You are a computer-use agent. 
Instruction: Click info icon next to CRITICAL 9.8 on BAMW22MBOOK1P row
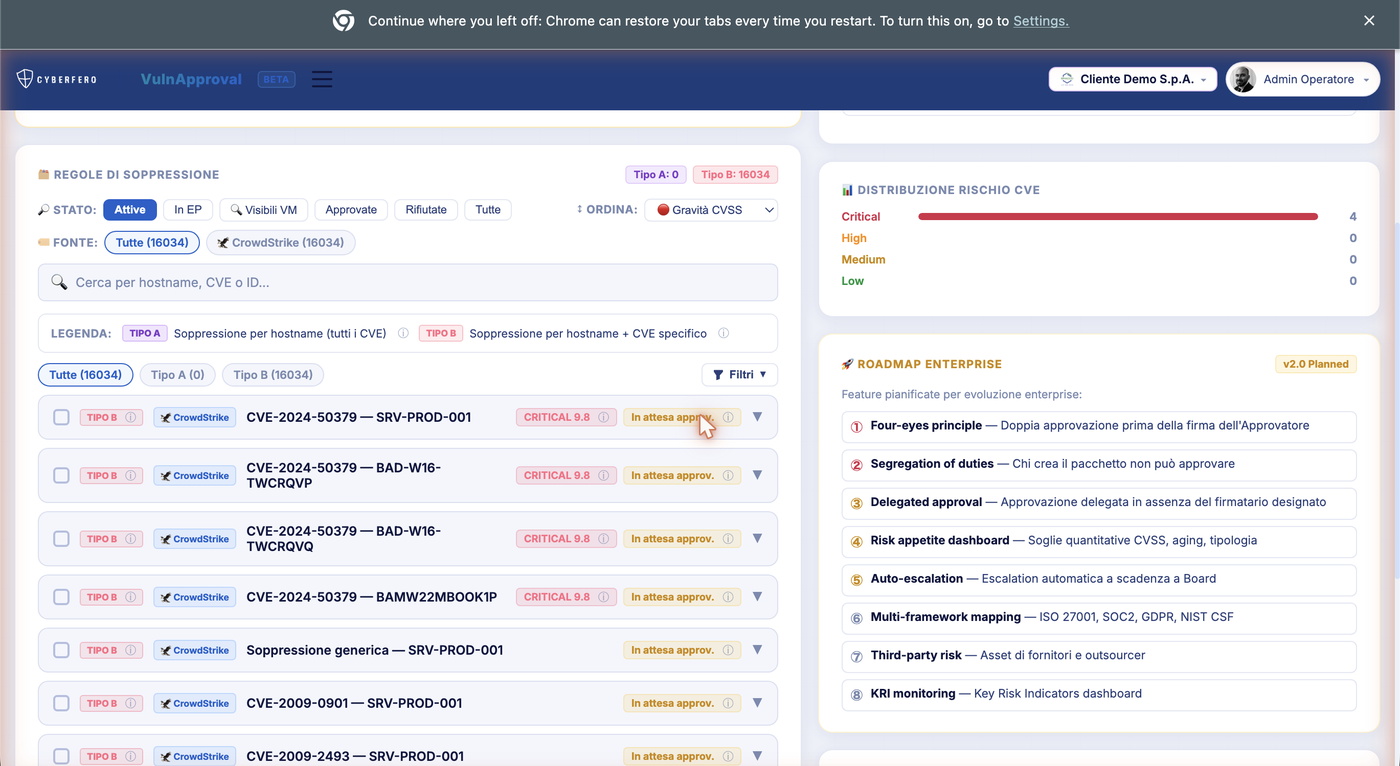click(x=603, y=597)
